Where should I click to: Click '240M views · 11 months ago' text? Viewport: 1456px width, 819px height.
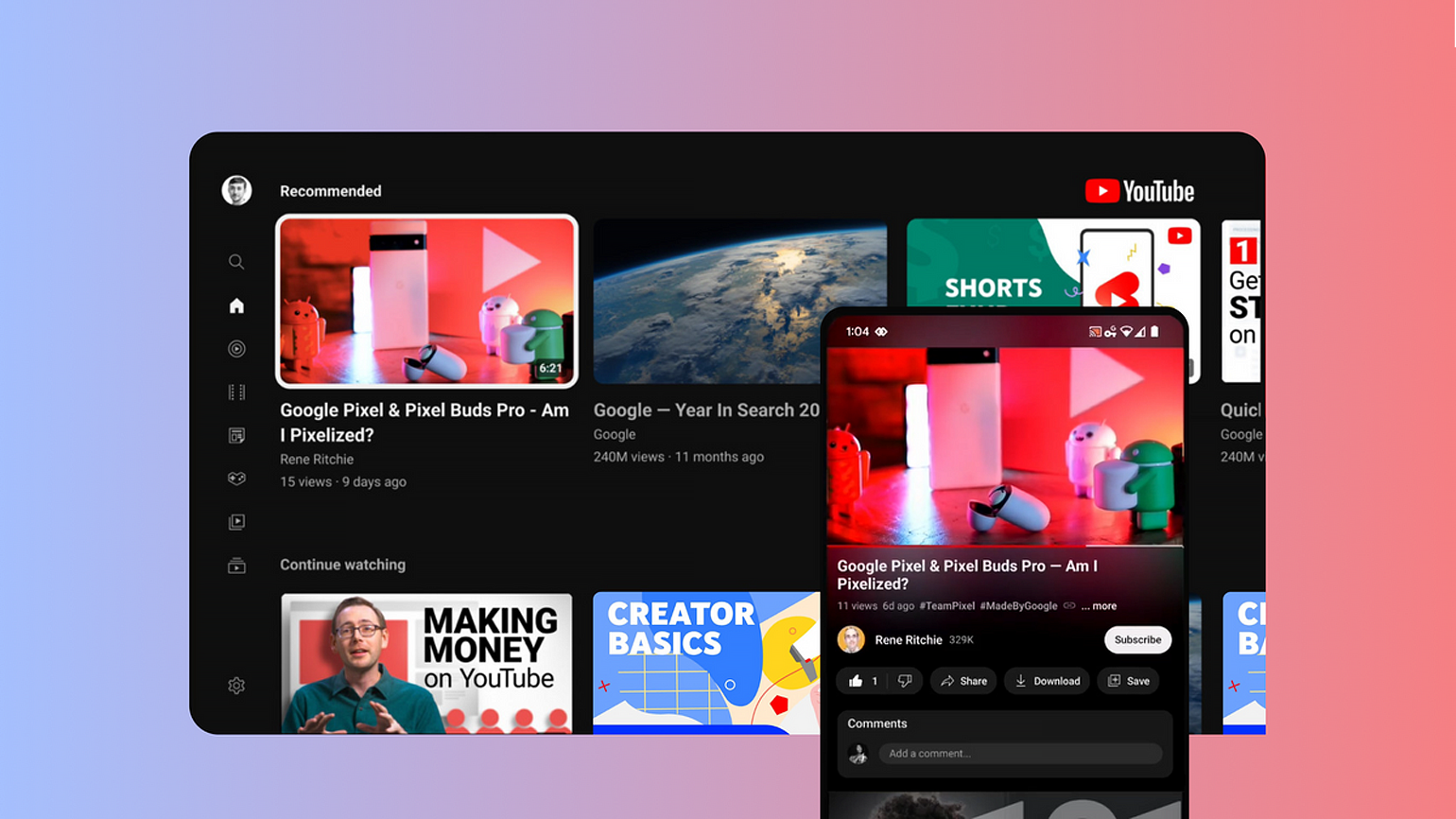pos(679,457)
